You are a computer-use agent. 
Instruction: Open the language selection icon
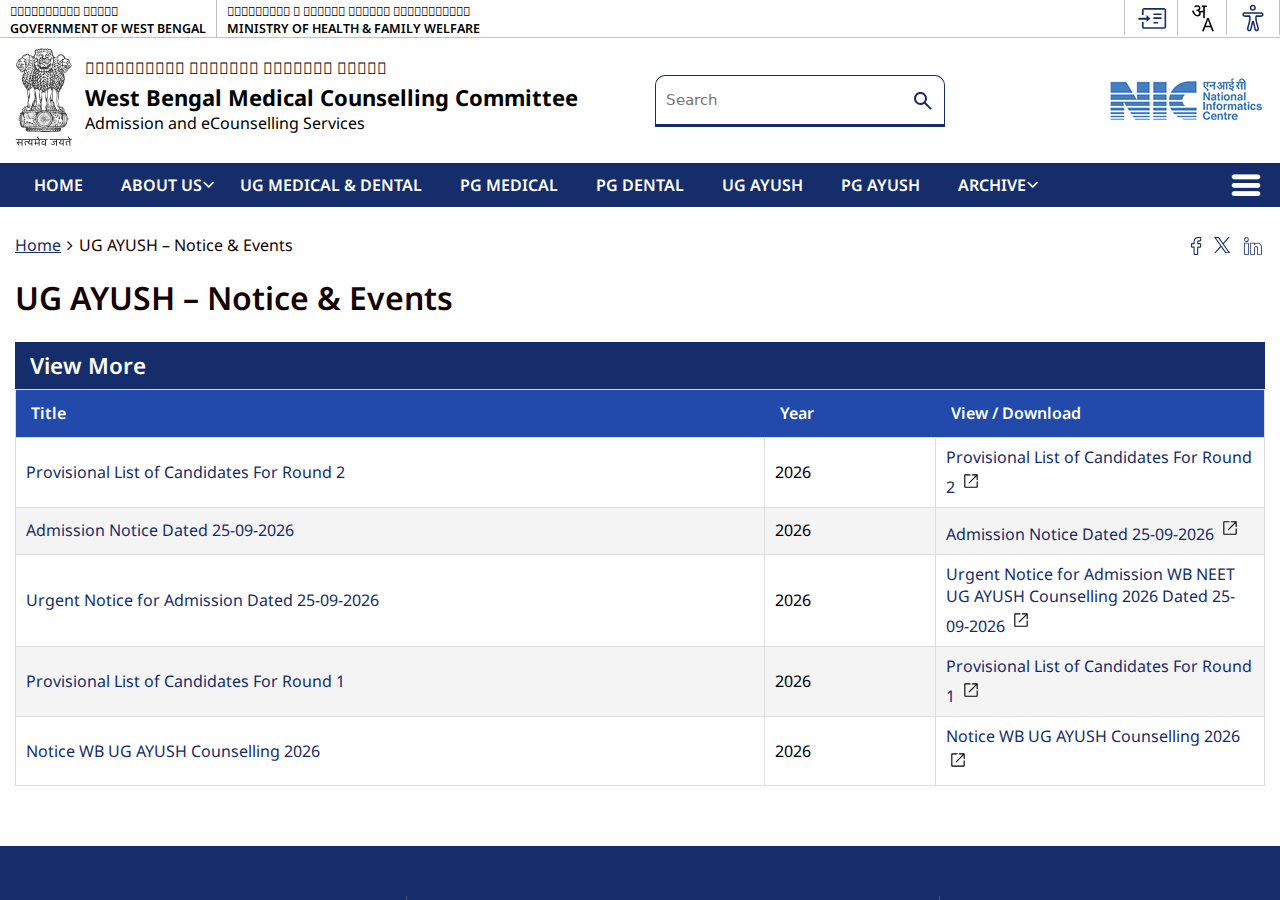(1203, 18)
